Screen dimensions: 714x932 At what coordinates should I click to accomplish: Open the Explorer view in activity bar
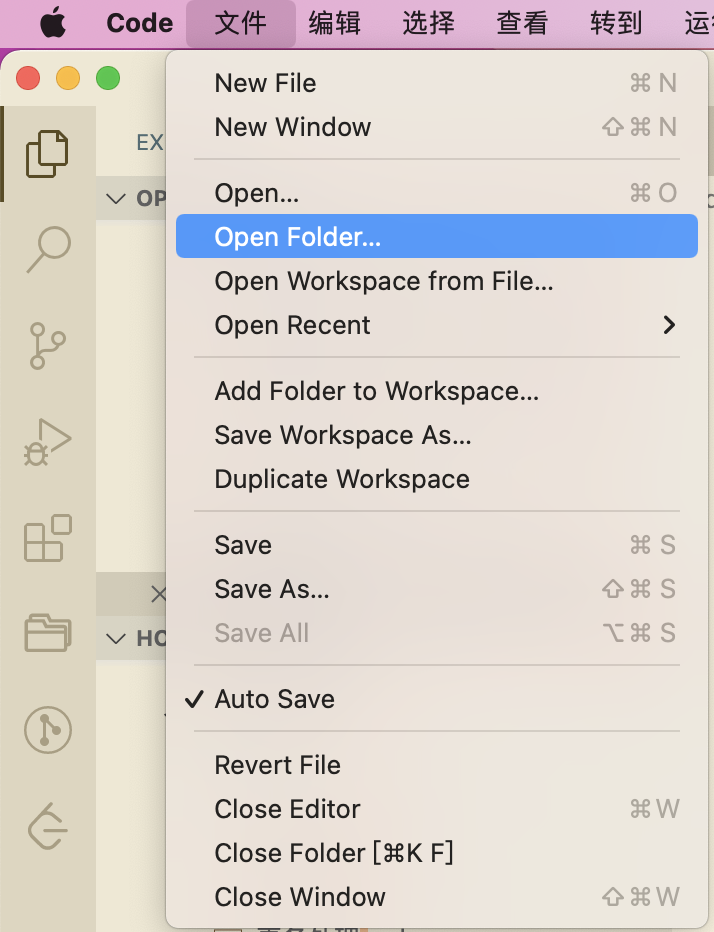pyautogui.click(x=47, y=153)
